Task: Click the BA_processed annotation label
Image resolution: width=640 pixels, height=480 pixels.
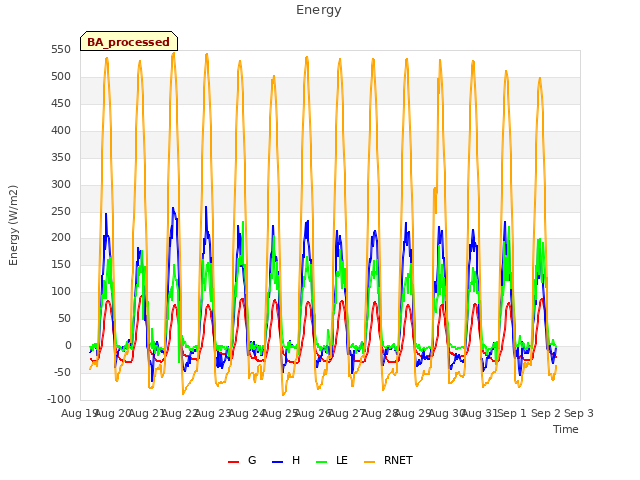Action: pos(129,42)
